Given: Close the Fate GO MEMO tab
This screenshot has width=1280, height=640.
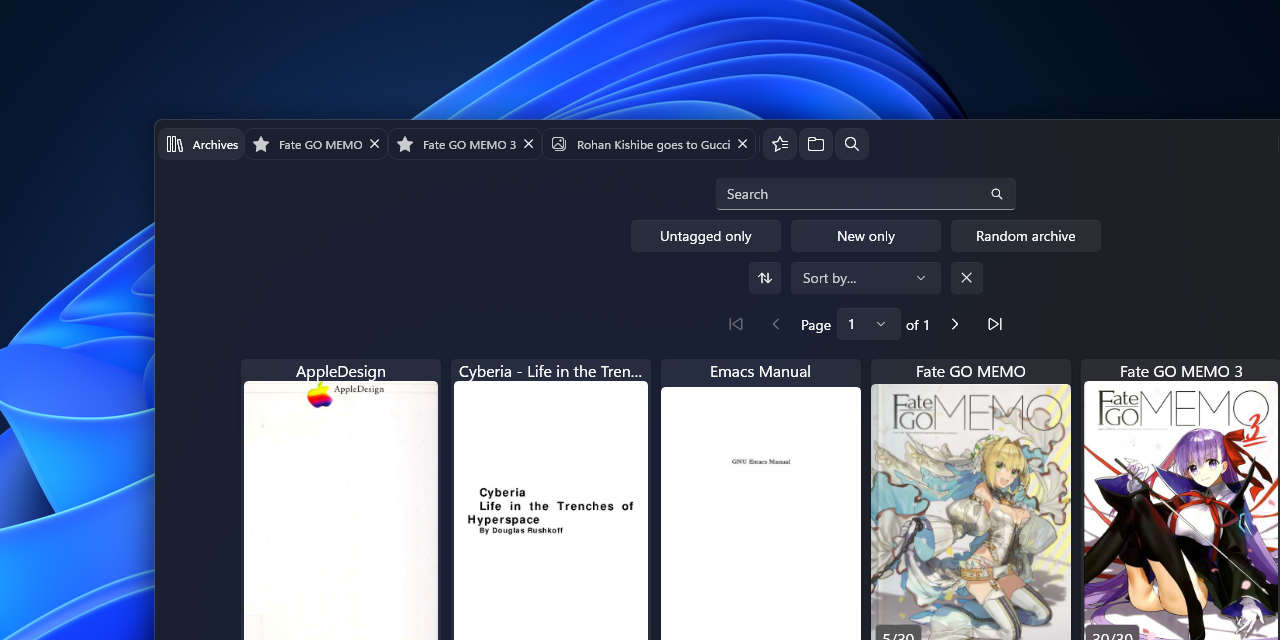Looking at the screenshot, I should coord(374,144).
